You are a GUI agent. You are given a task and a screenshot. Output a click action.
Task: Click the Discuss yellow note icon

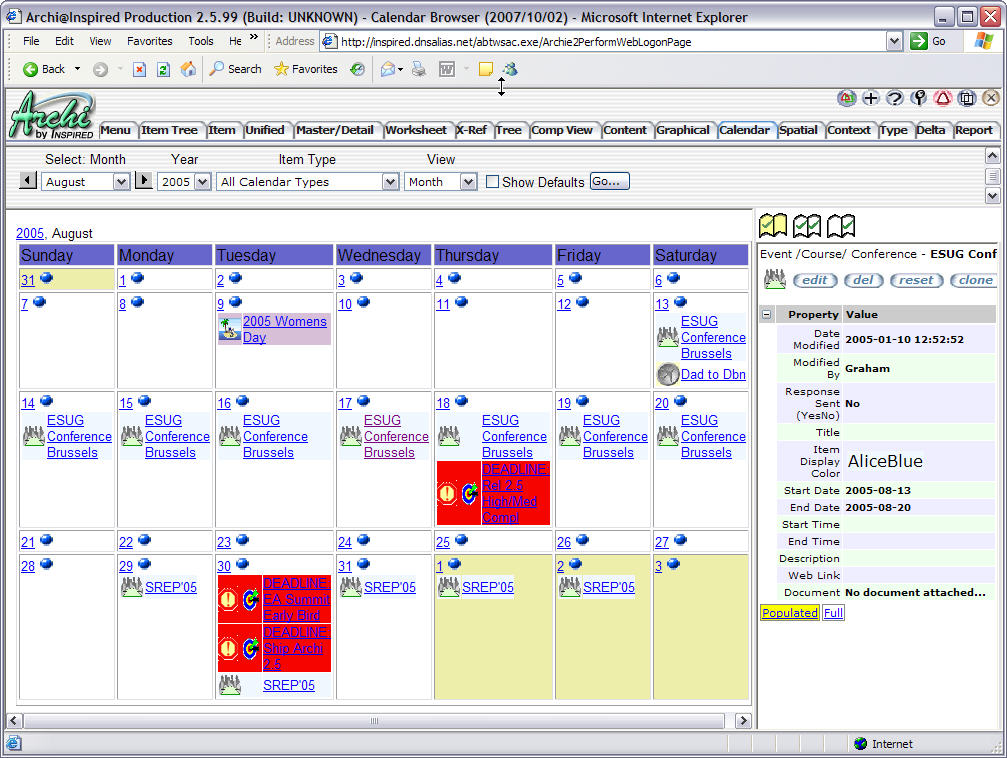tap(486, 69)
